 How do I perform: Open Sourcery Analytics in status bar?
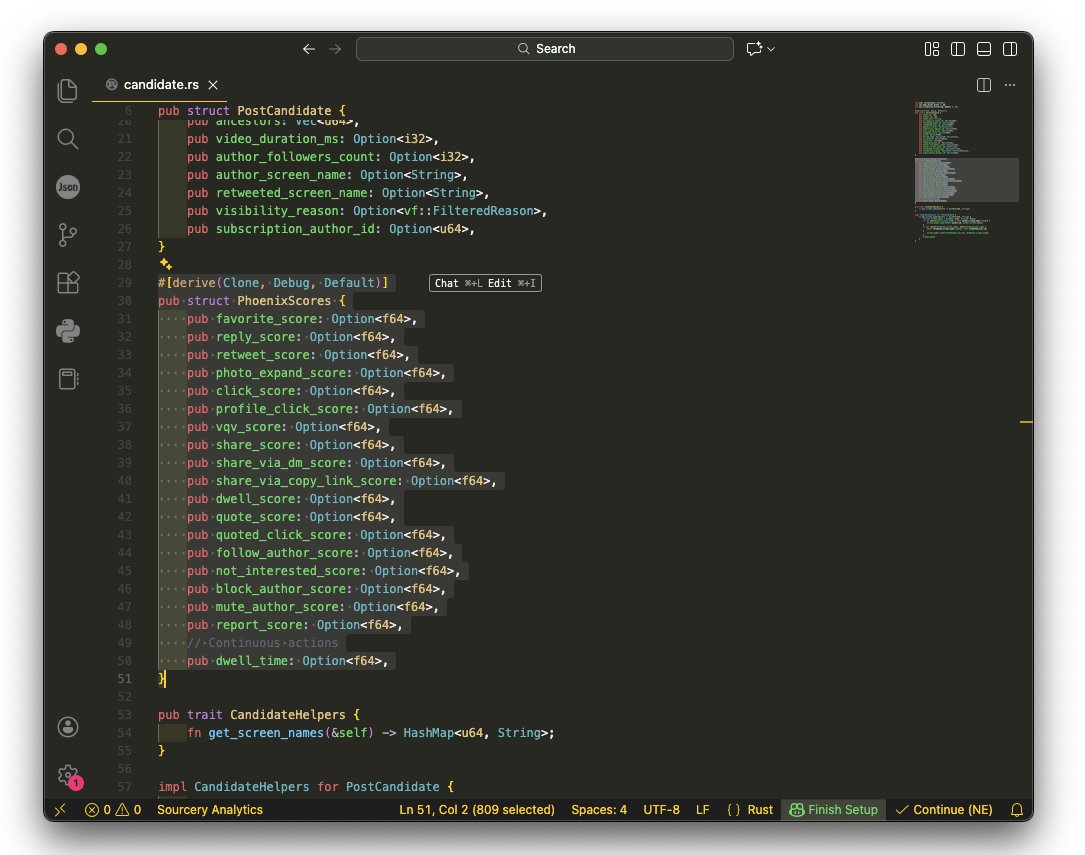pyautogui.click(x=210, y=810)
